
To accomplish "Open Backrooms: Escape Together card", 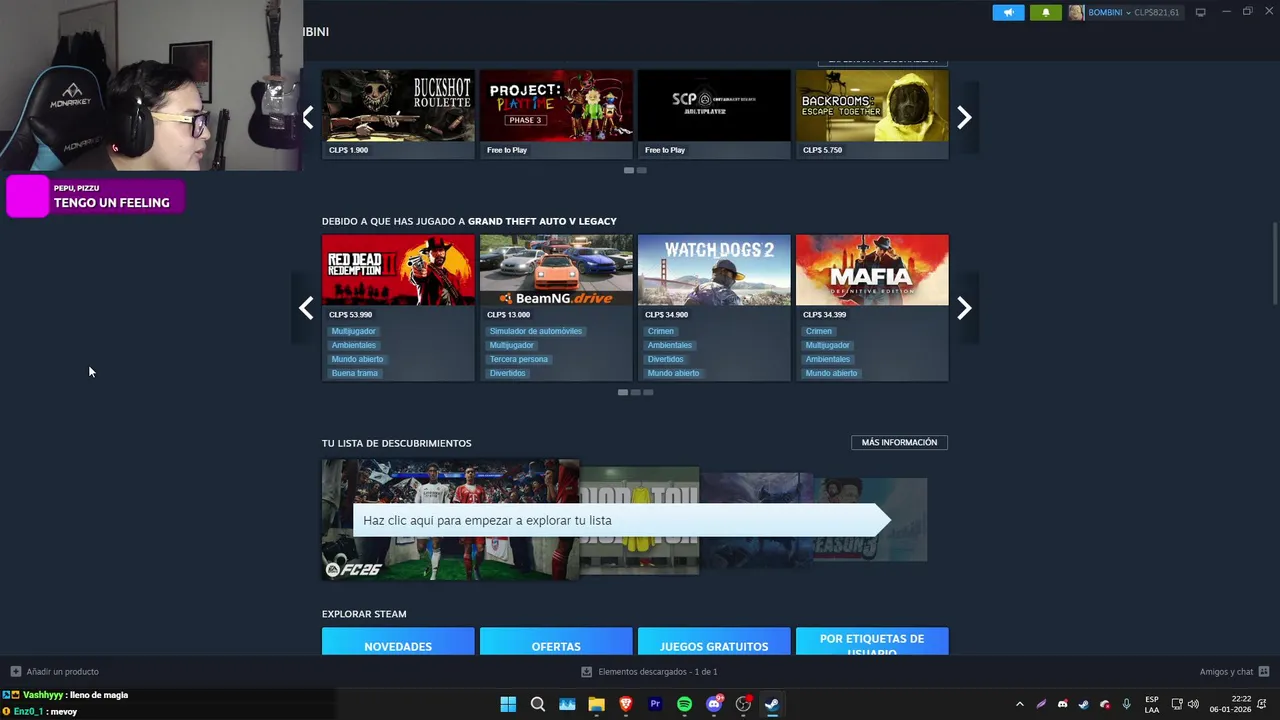I will point(872,113).
